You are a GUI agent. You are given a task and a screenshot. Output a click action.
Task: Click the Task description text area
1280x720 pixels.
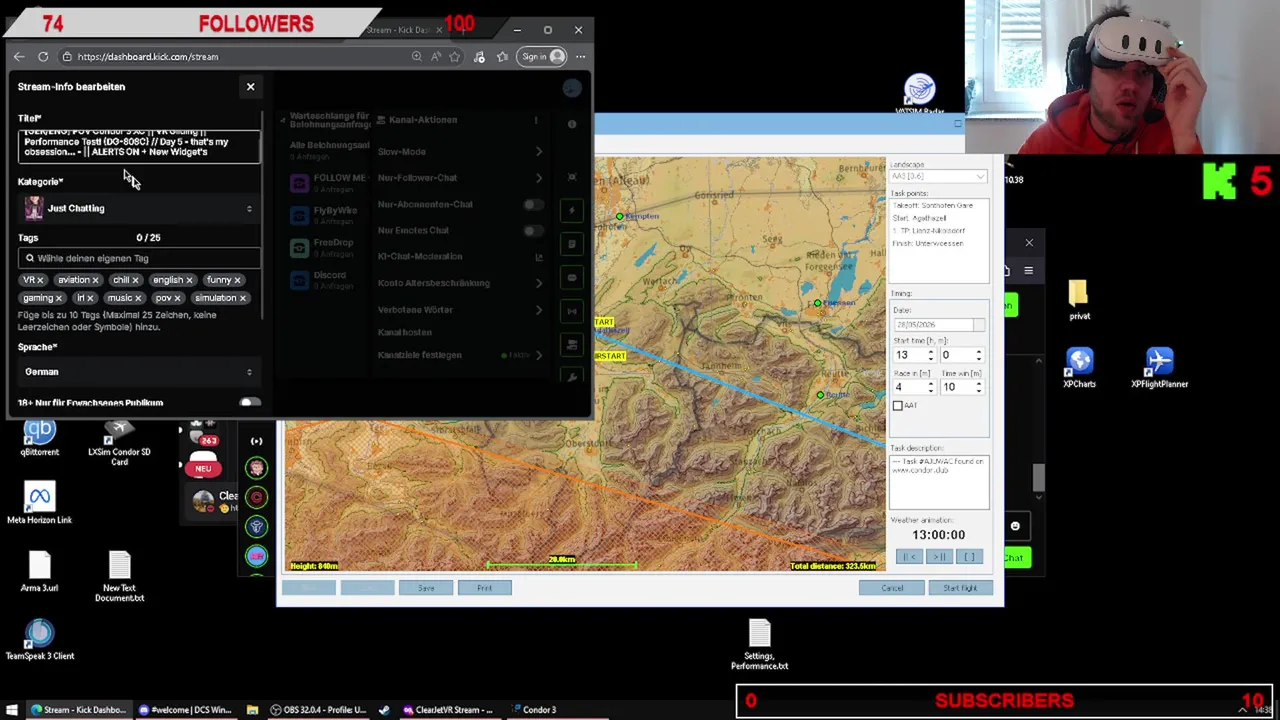tap(938, 483)
